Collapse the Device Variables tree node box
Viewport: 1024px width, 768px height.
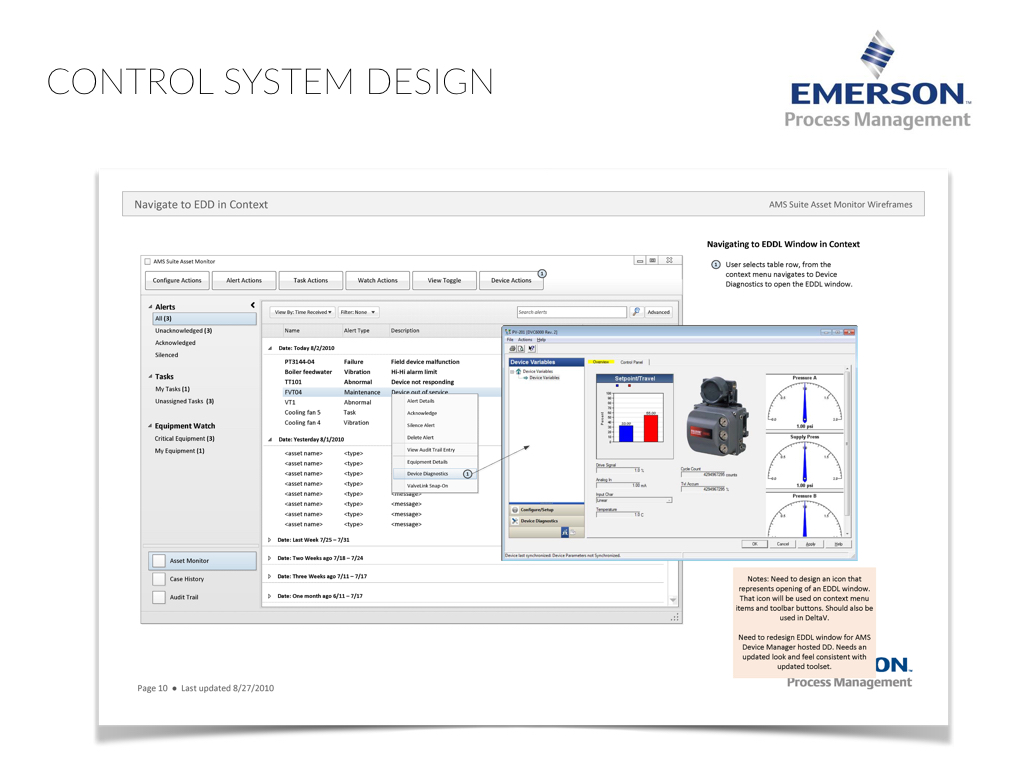[x=513, y=371]
